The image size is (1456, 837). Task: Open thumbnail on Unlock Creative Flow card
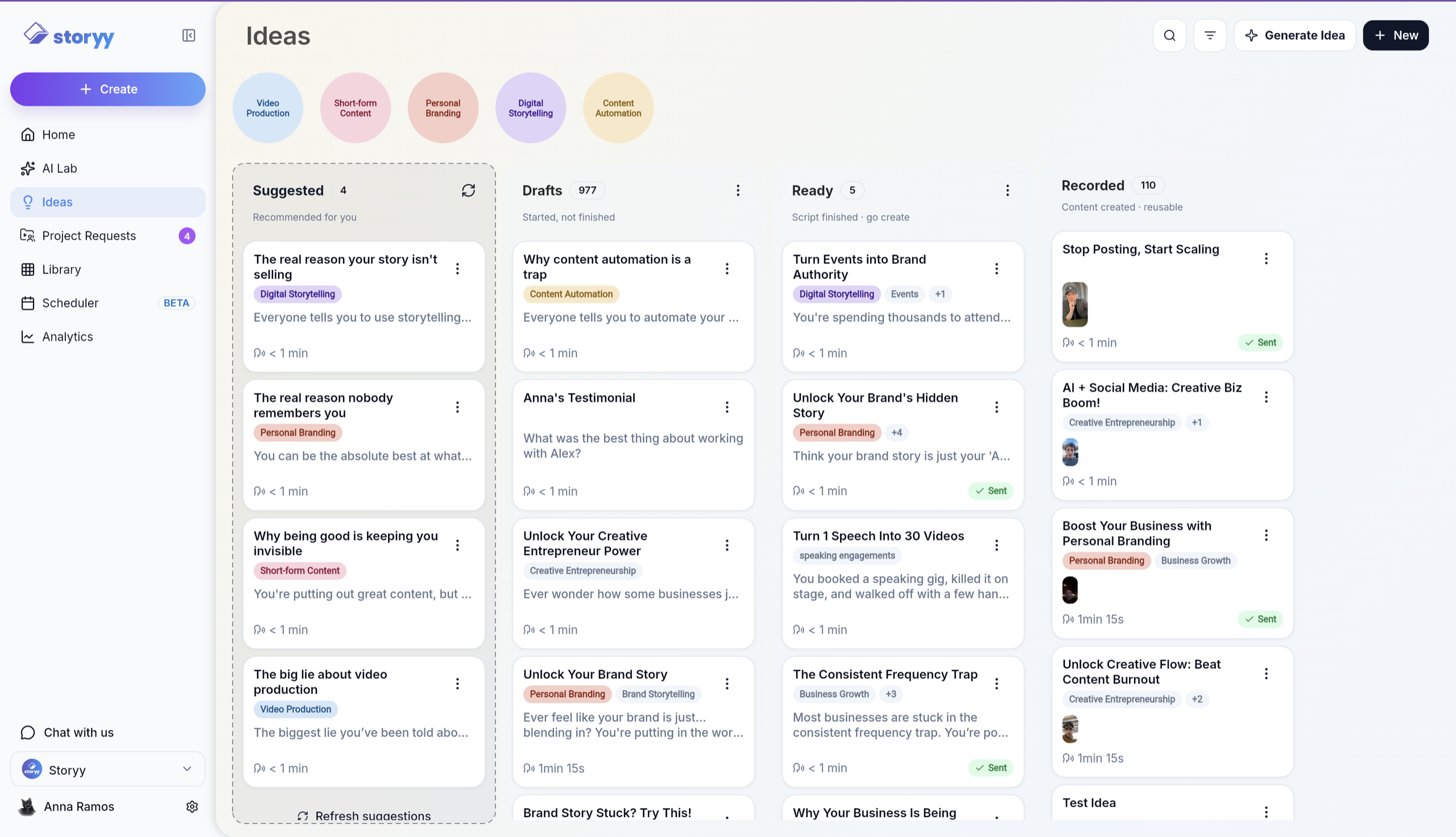tap(1070, 729)
